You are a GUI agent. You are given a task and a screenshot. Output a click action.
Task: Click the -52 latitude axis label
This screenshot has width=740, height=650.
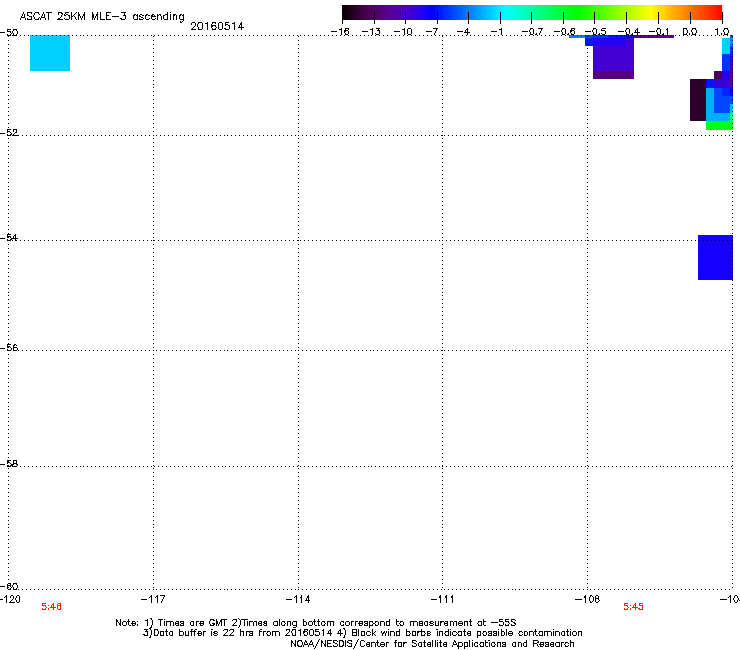pyautogui.click(x=9, y=133)
